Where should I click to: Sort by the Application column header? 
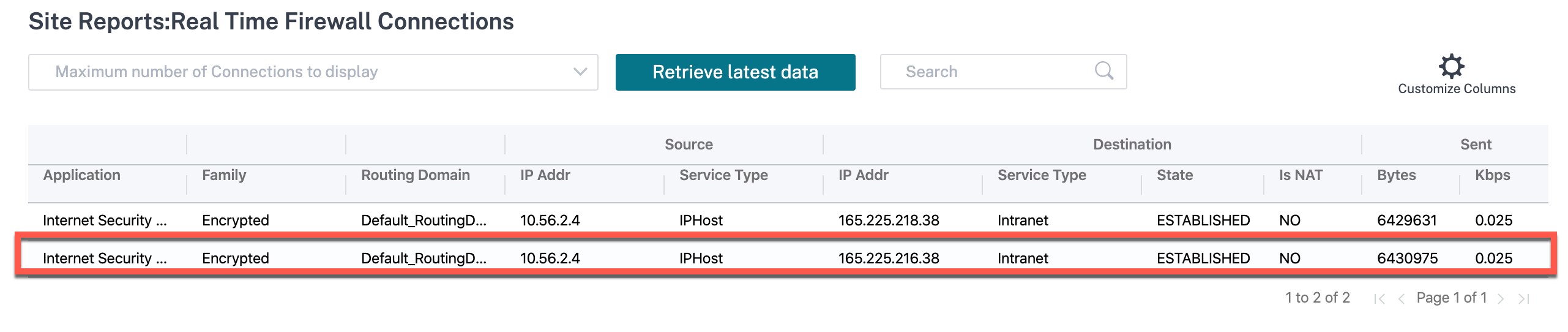(81, 175)
